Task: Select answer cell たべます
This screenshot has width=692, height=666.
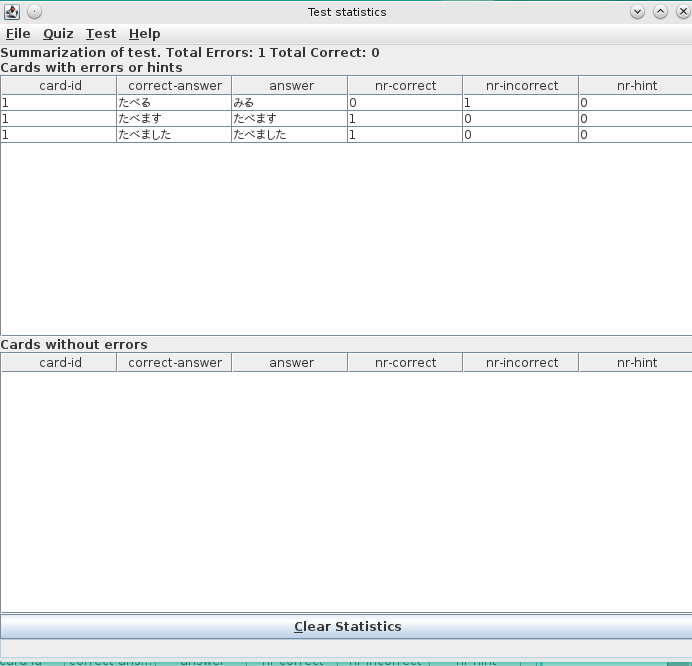Action: [290, 118]
